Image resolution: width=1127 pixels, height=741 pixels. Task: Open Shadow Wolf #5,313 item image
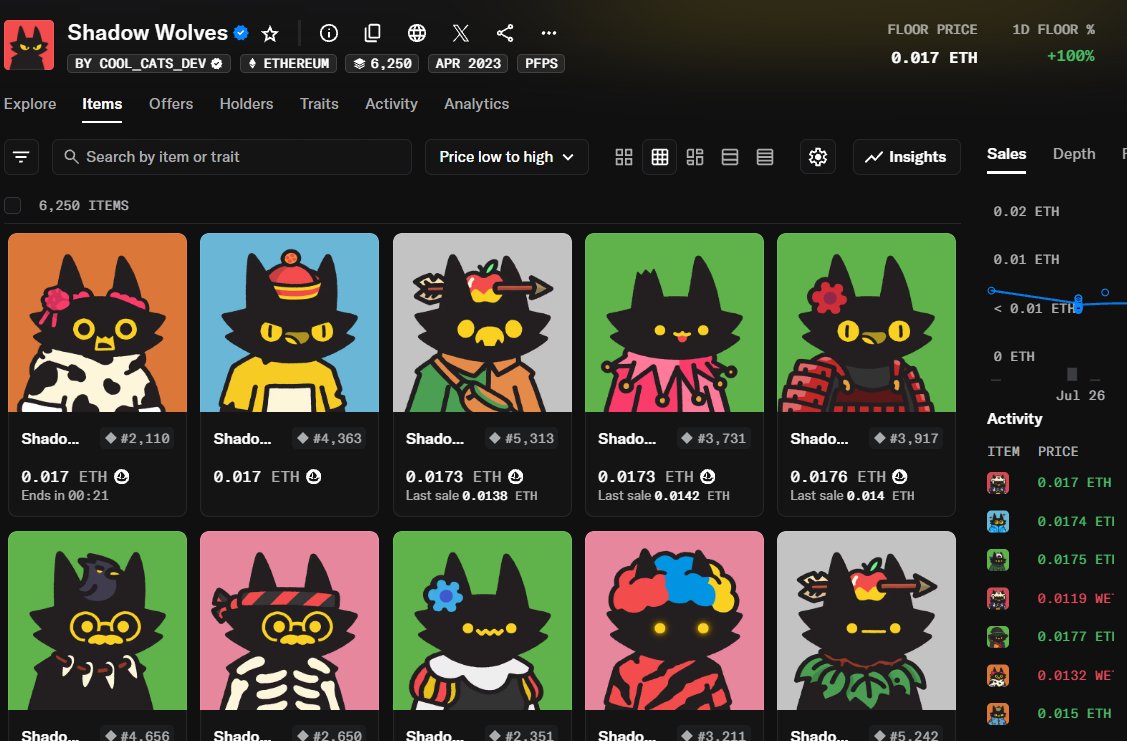[482, 322]
